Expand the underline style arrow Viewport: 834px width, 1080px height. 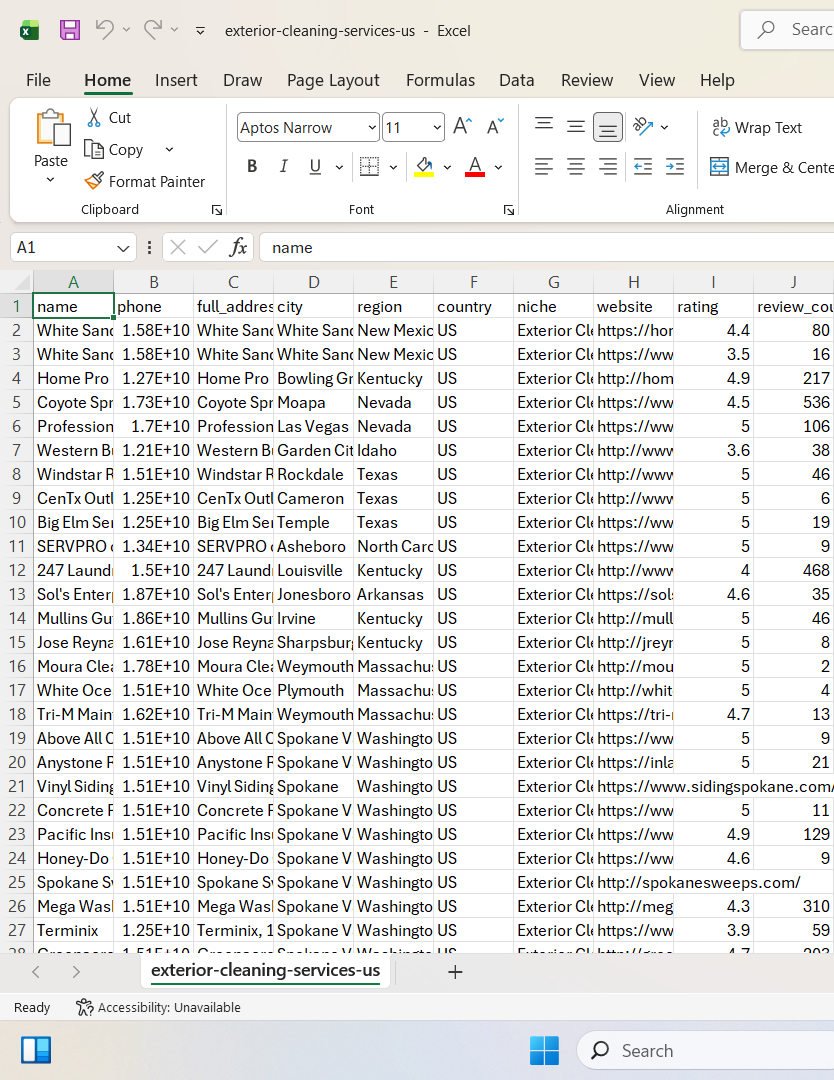point(339,167)
